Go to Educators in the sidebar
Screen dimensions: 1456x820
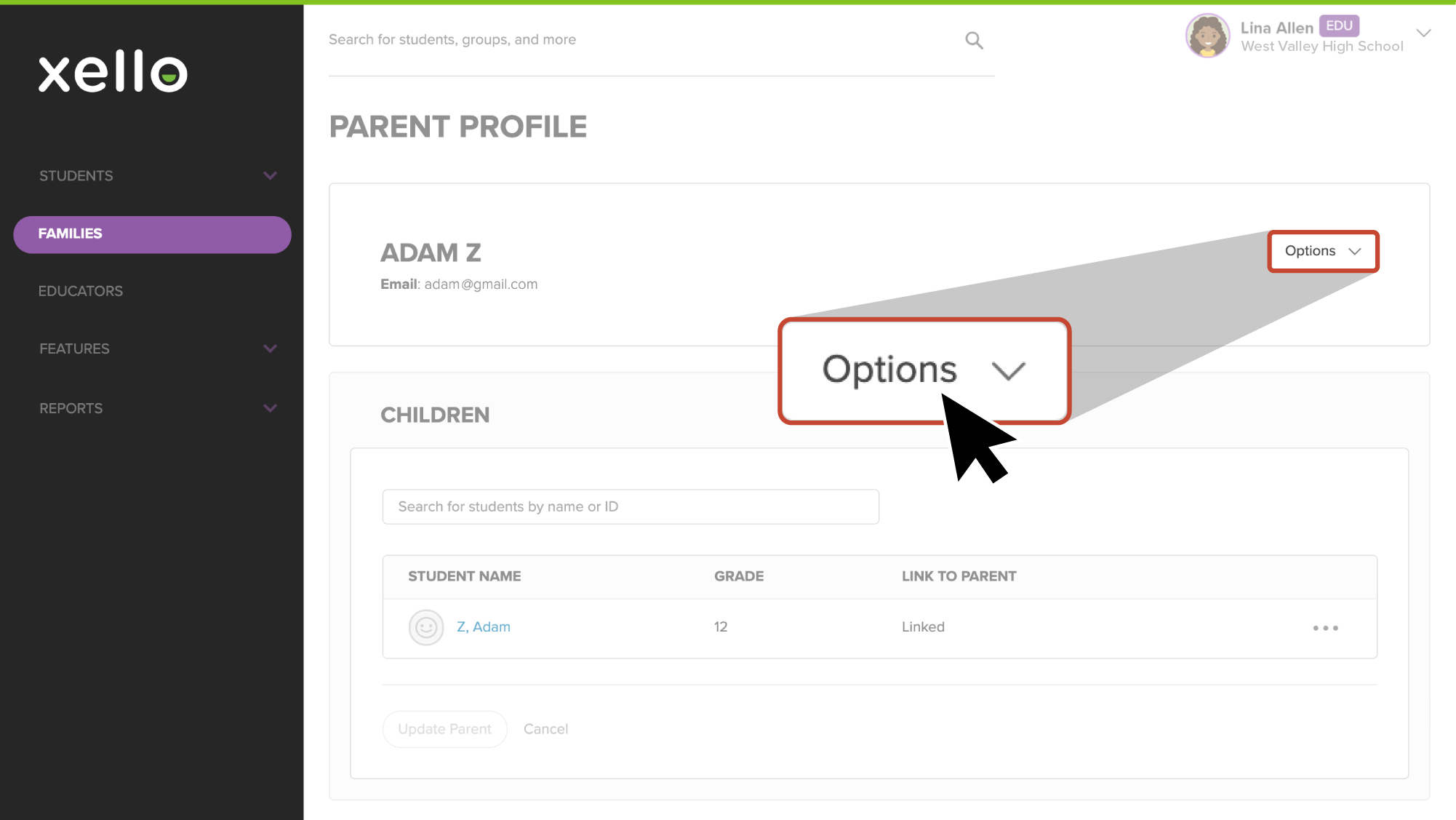[x=81, y=291]
